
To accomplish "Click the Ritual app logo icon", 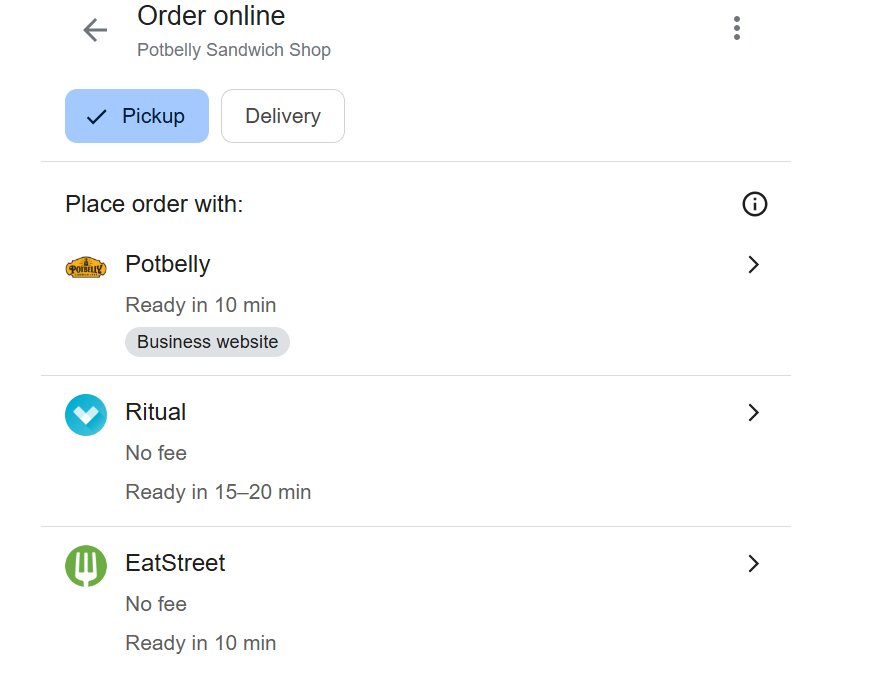I will tap(86, 415).
